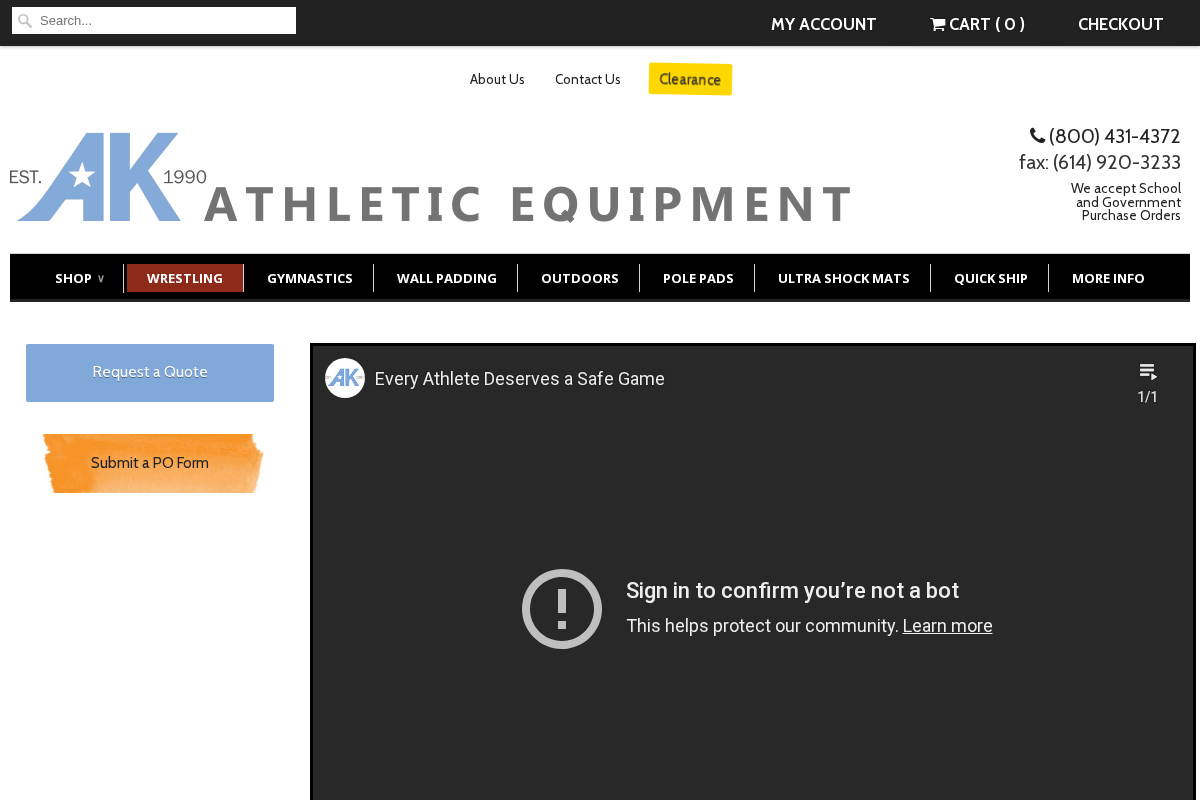Open the QUICK SHIP section
The width and height of the screenshot is (1200, 800).
pos(991,278)
